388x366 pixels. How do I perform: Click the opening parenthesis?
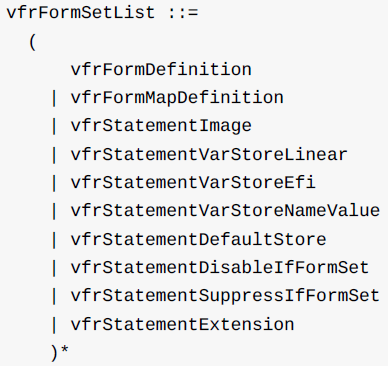tap(32, 42)
